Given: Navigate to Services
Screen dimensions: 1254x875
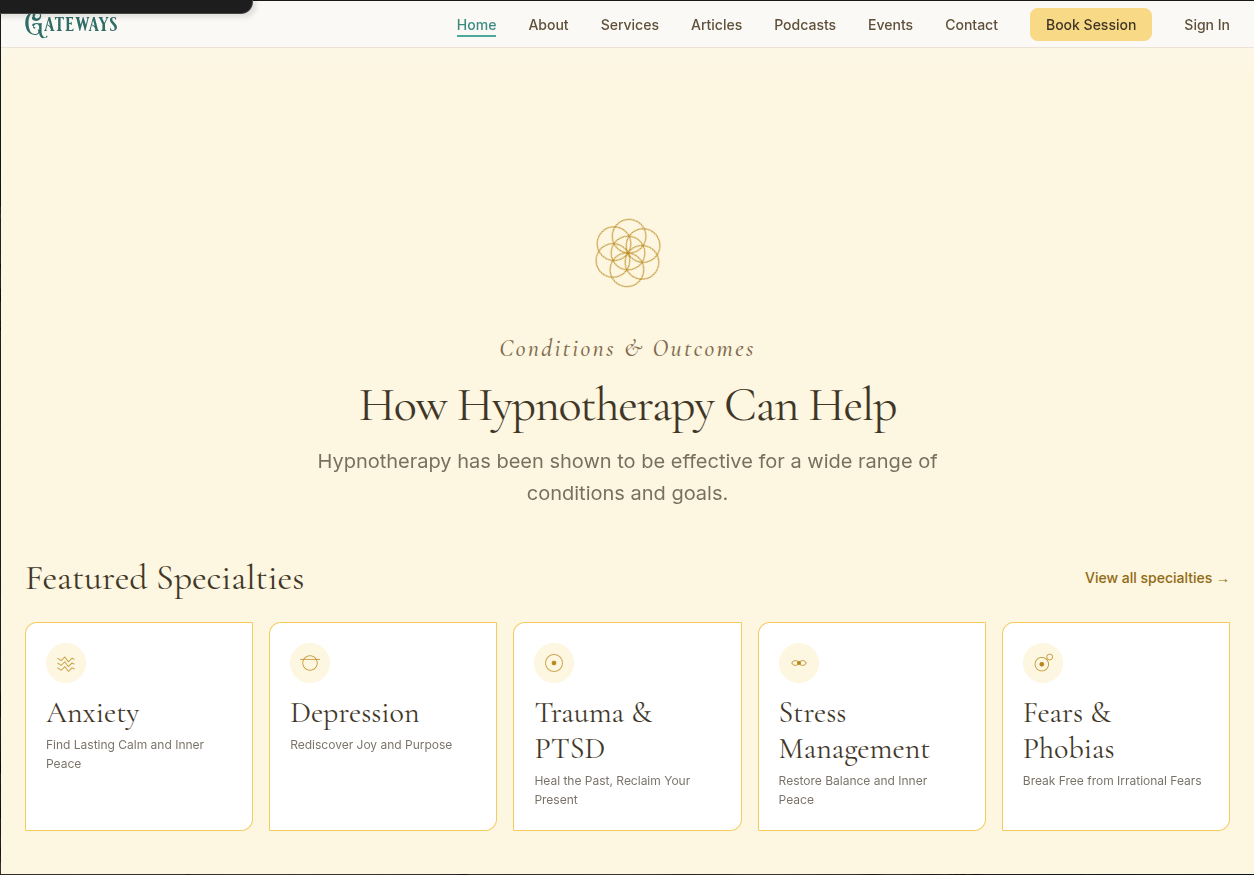Looking at the screenshot, I should (629, 25).
